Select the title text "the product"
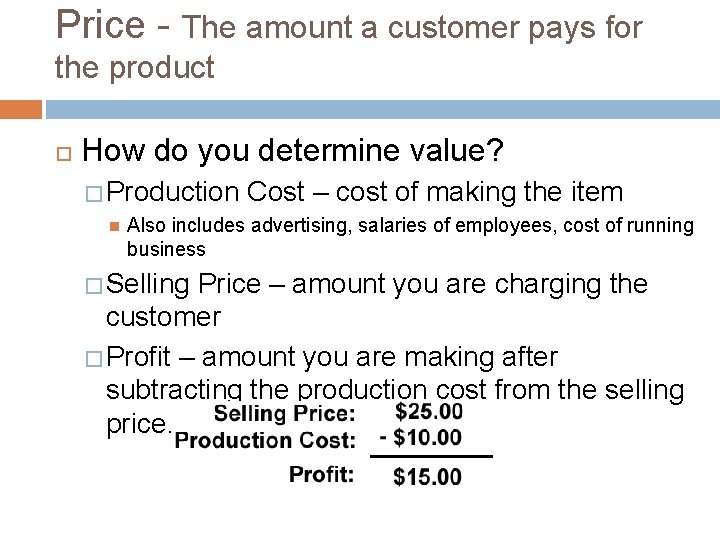Viewport: 720px width, 540px height. pyautogui.click(x=134, y=68)
